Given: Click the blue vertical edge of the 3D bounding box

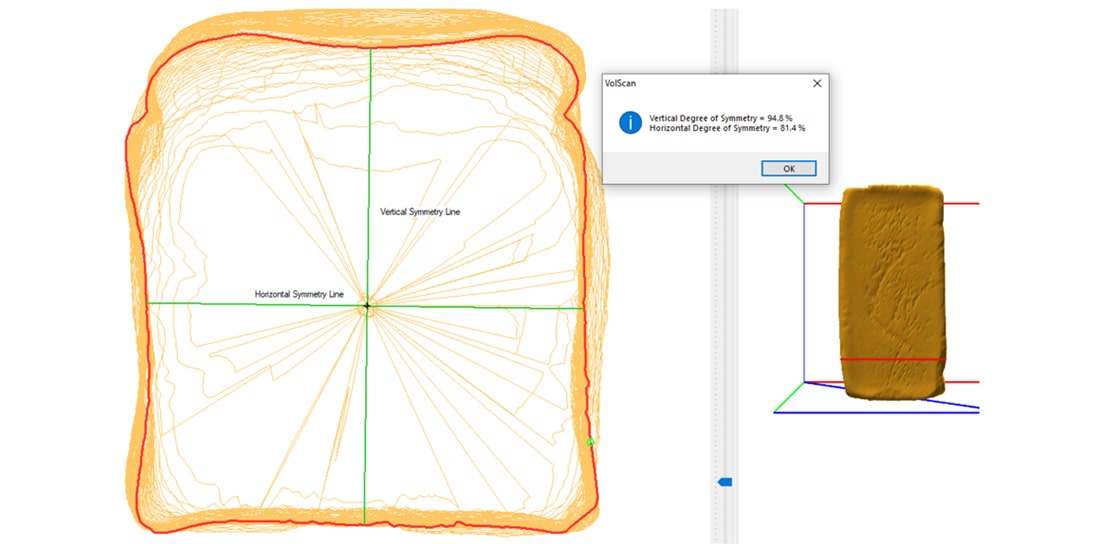Looking at the screenshot, I should pyautogui.click(x=805, y=300).
